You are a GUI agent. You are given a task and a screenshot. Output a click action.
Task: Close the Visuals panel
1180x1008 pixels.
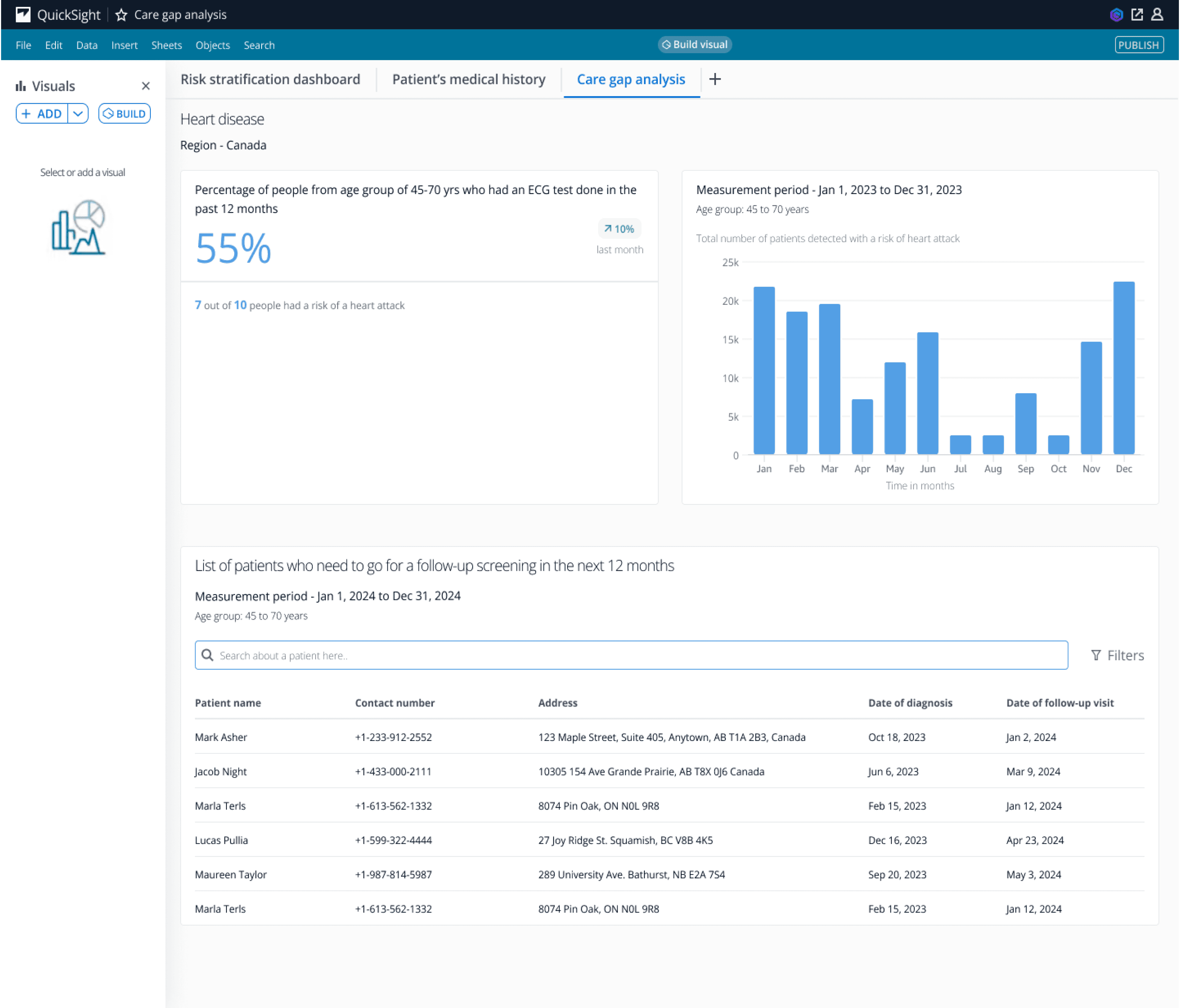pyautogui.click(x=146, y=86)
